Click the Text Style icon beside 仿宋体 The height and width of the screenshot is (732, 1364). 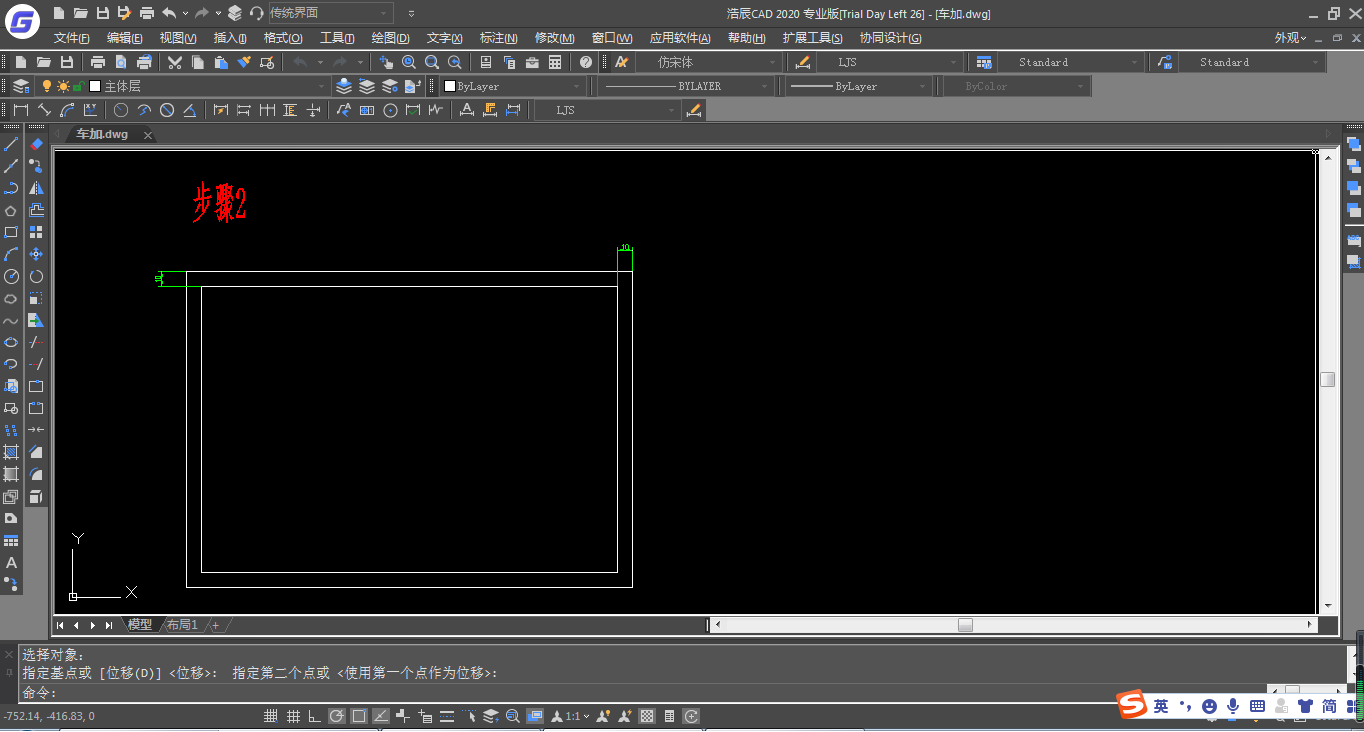click(621, 62)
